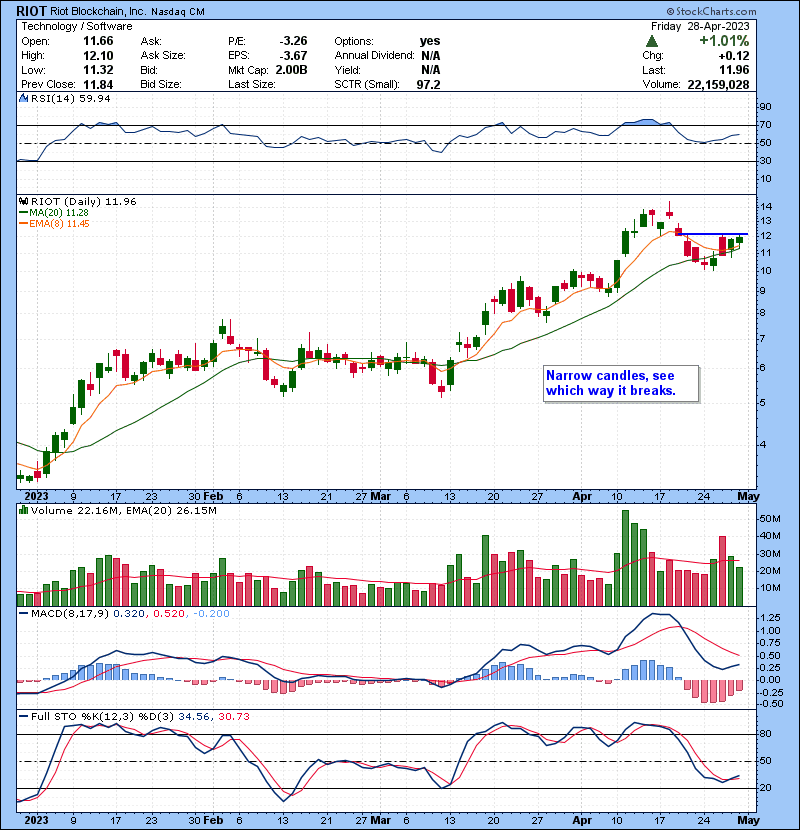Click the Open value 11.66
The width and height of the screenshot is (800, 830).
(98, 41)
